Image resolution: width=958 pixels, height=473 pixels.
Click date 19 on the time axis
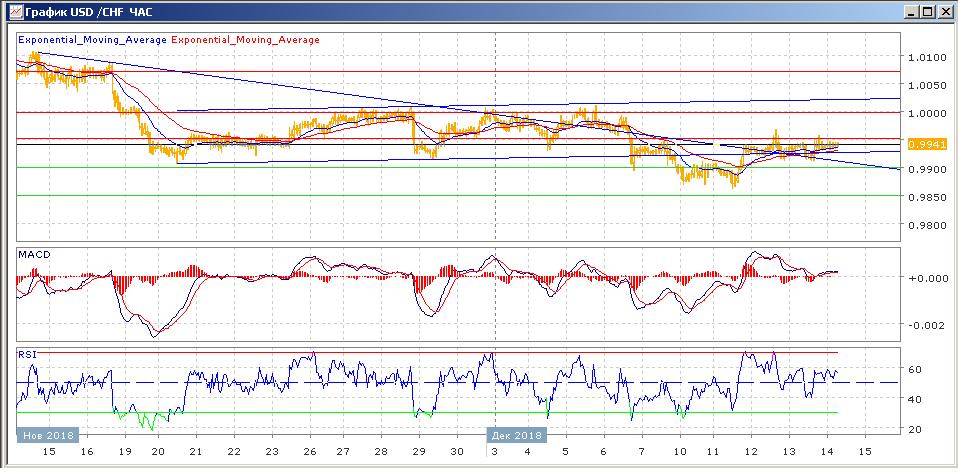point(124,452)
